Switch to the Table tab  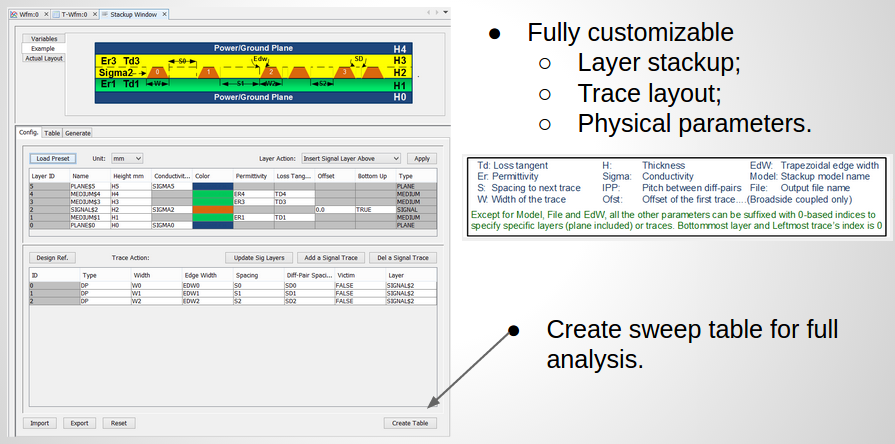click(x=52, y=132)
